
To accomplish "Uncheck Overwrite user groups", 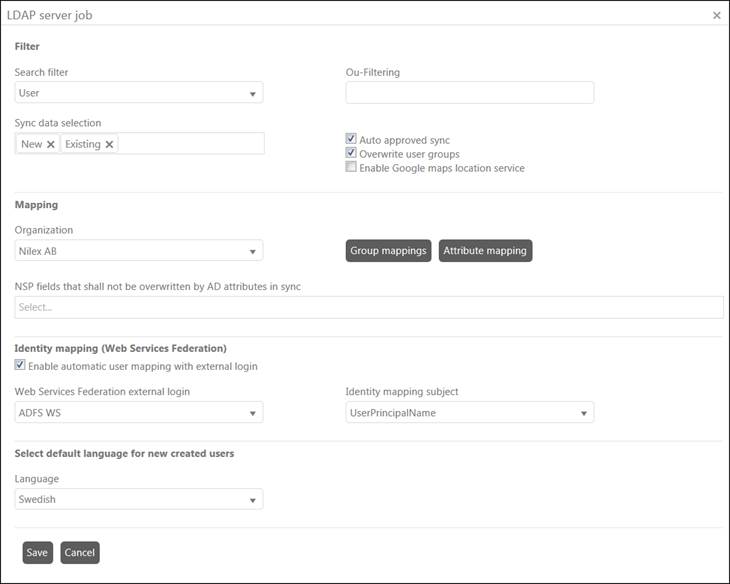I will tap(351, 154).
